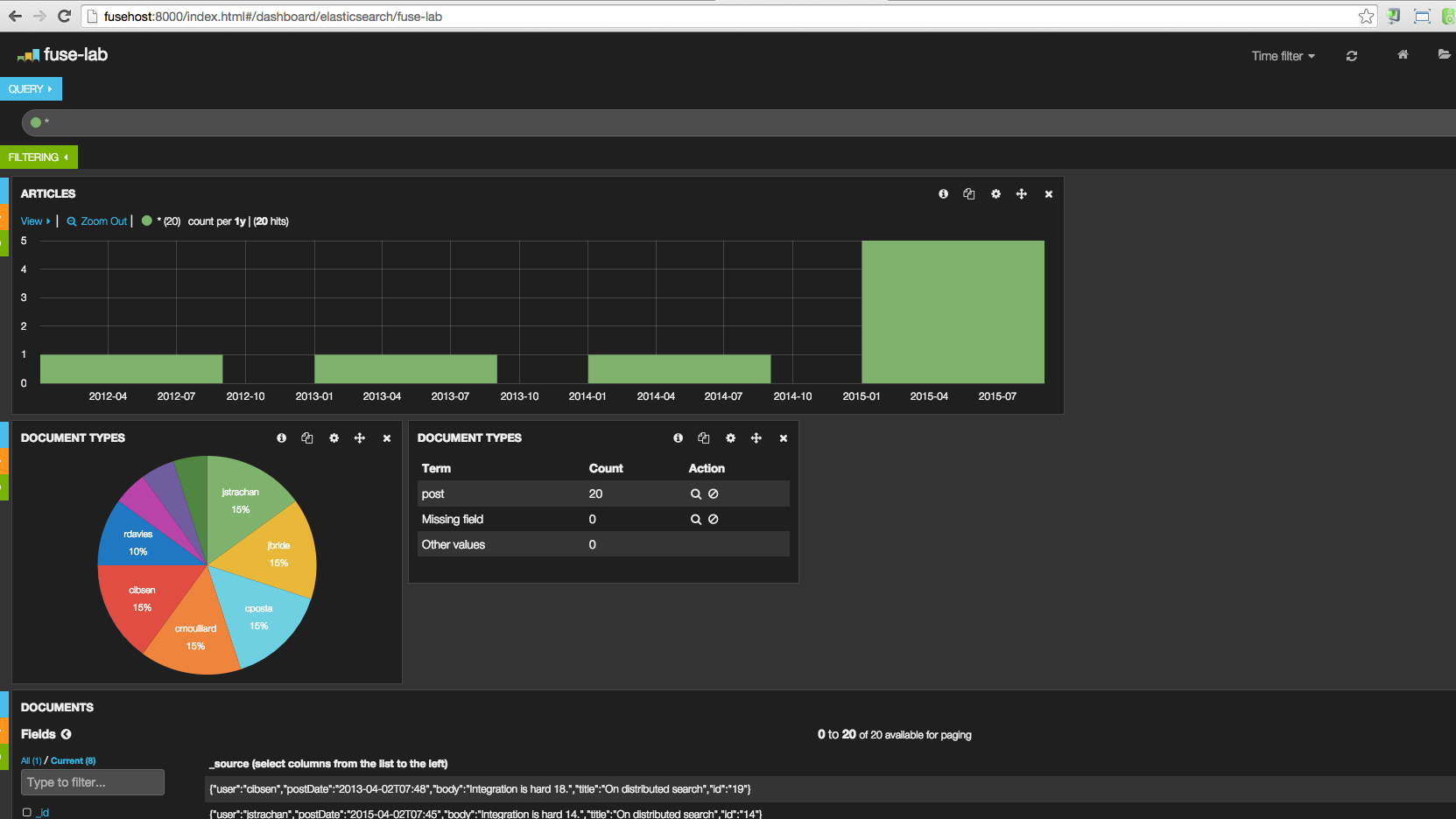Close the pie chart DOCUMENT TYPES panel
1456x819 pixels.
tap(387, 438)
